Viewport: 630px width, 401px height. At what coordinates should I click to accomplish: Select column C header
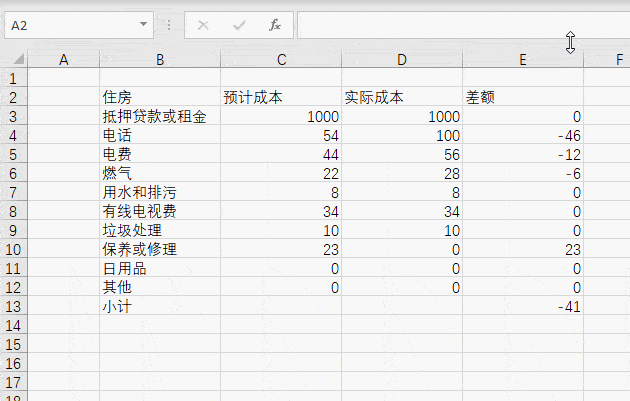pyautogui.click(x=281, y=60)
